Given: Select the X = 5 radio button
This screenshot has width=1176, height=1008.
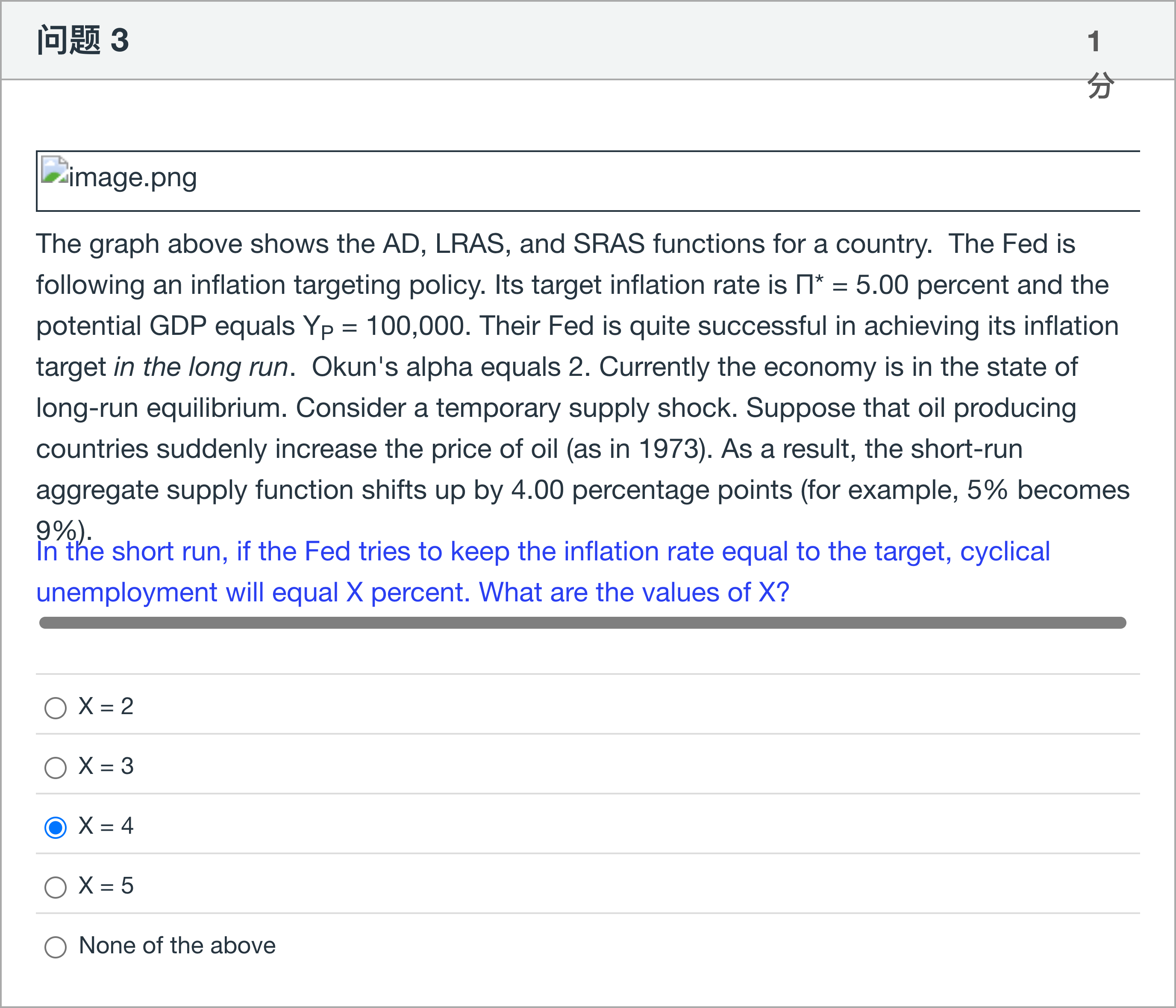Looking at the screenshot, I should tap(55, 887).
